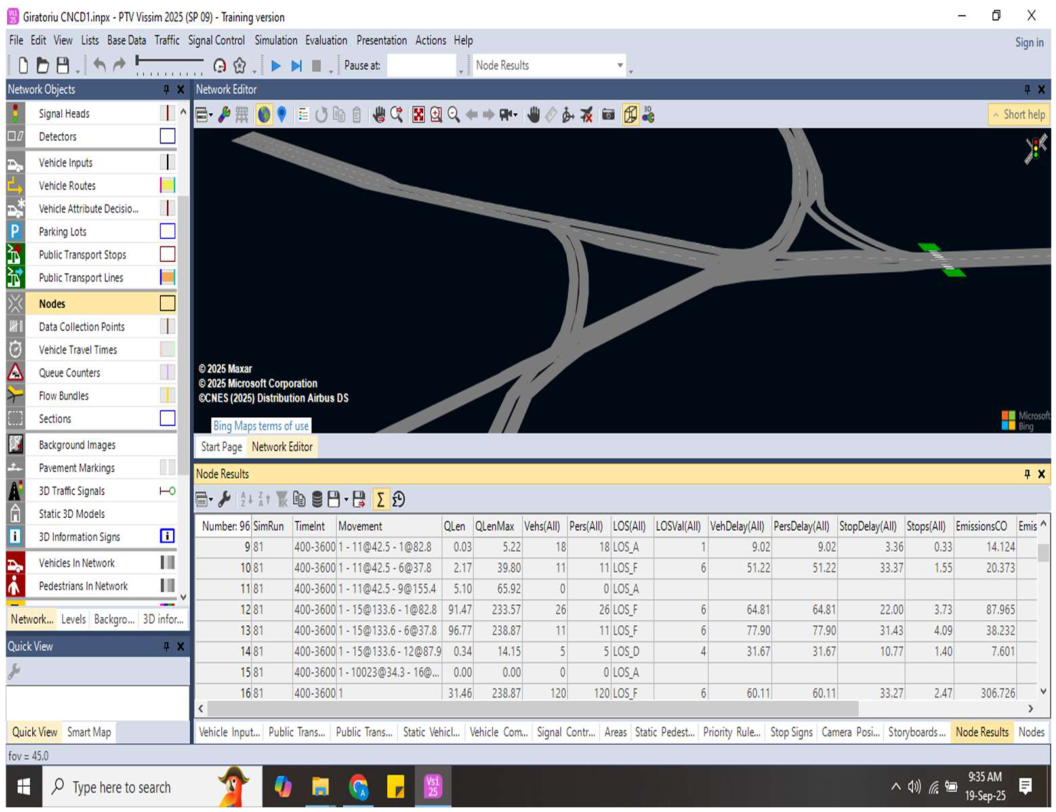Open the Network Editor layout dropdown

pos(203,115)
